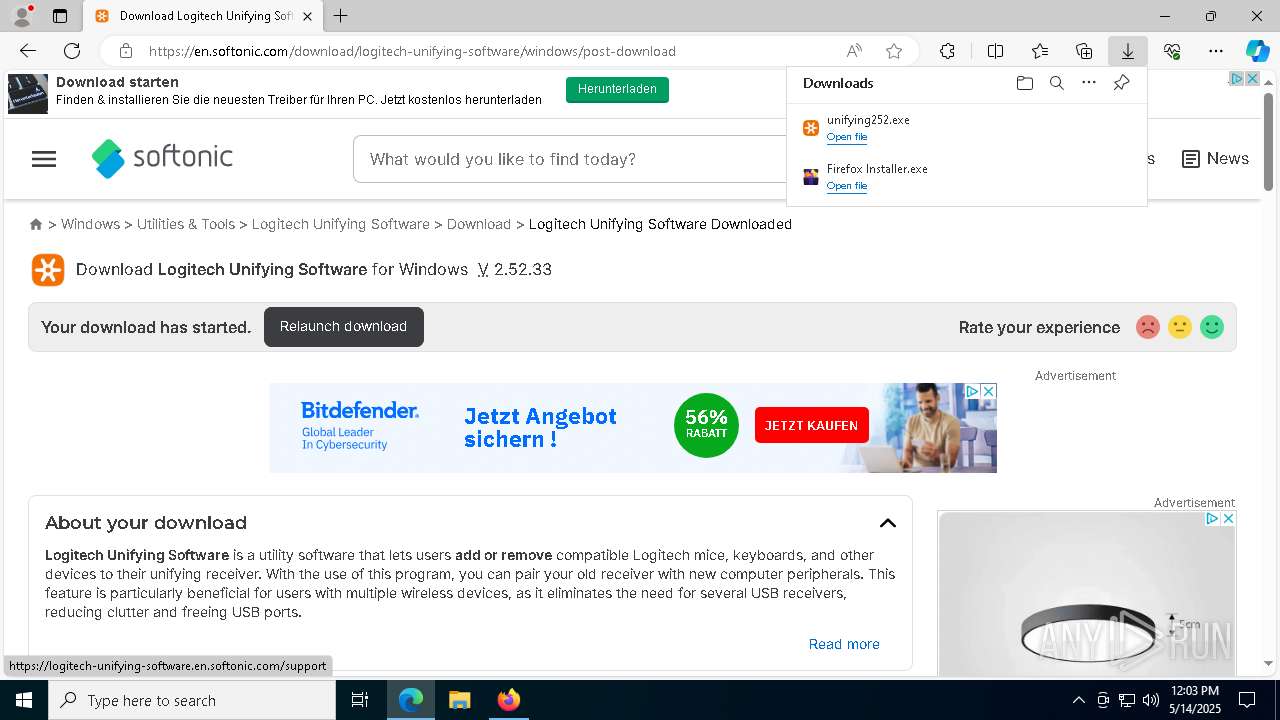
Task: Search downloads with magnifier icon
Action: 1056,83
